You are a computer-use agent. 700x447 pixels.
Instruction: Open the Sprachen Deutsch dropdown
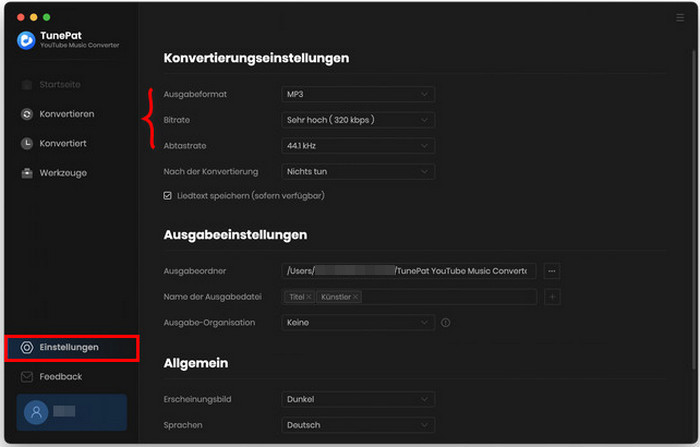tap(358, 425)
